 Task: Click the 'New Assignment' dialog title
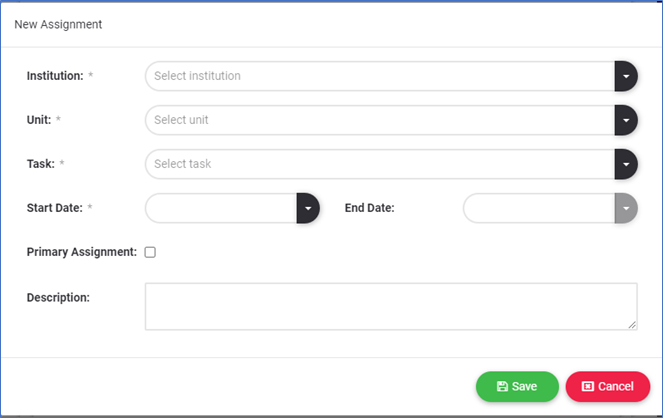57,23
